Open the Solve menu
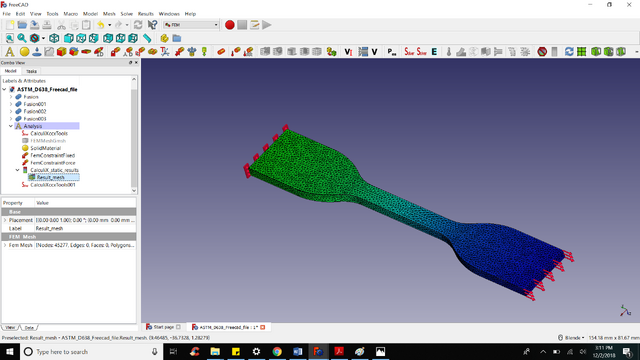This screenshot has height=360, width=640. pyautogui.click(x=127, y=14)
